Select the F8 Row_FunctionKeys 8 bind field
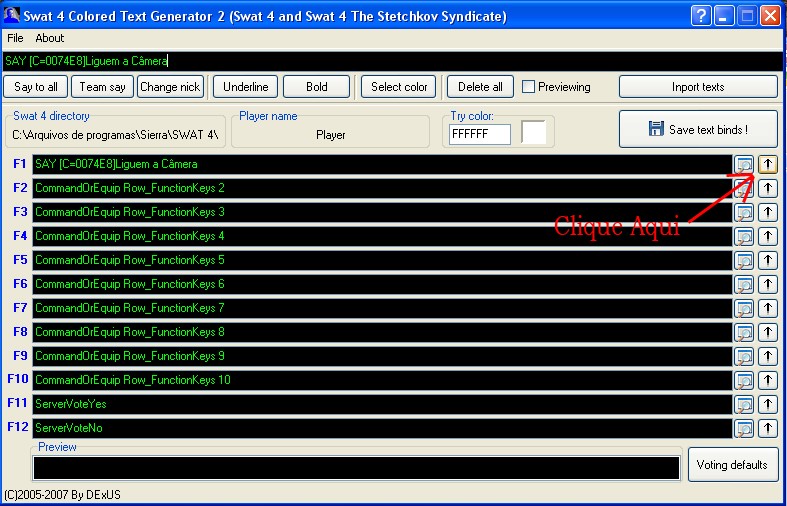 coord(382,332)
